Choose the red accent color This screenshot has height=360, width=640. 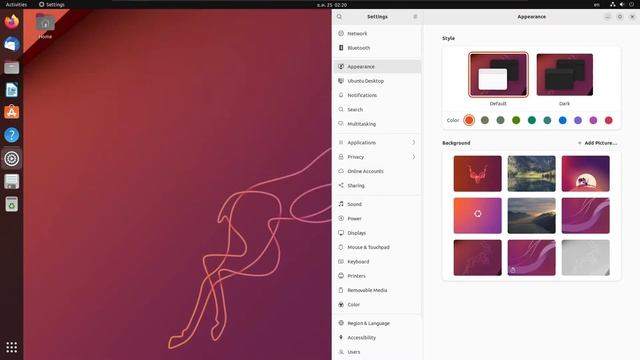pyautogui.click(x=609, y=120)
